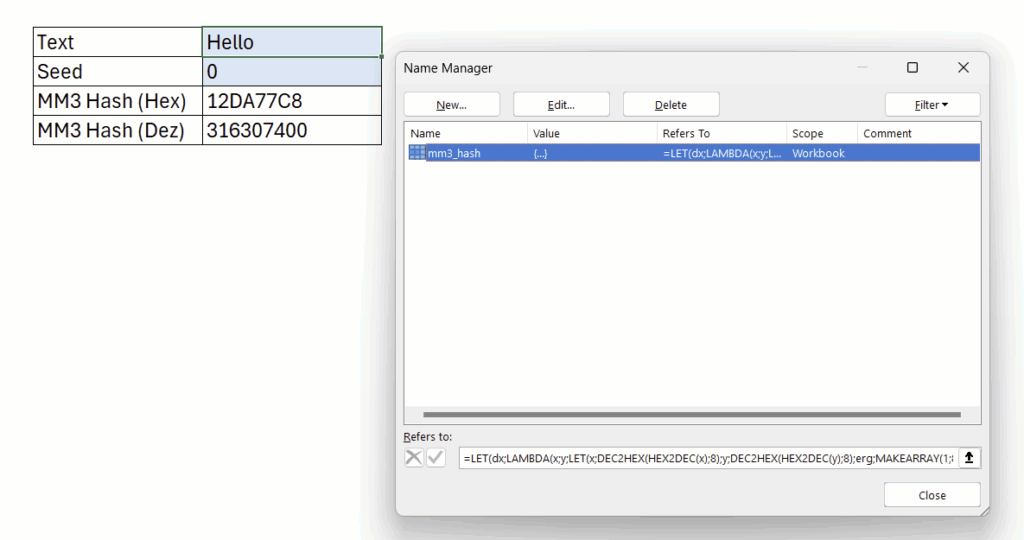Screen dimensions: 1024x540
Task: Click the mm3_hash name entry icon
Action: point(417,153)
